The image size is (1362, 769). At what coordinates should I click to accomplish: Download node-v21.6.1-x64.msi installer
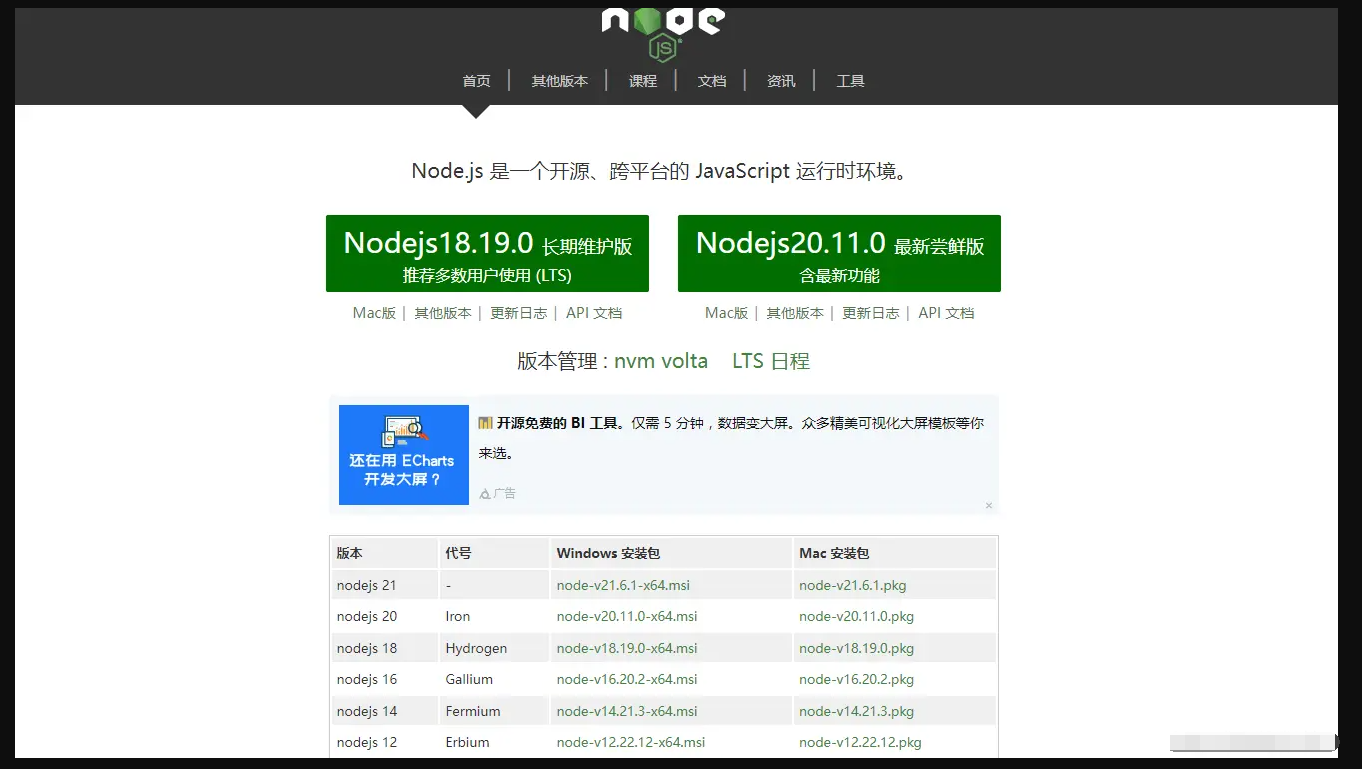pyautogui.click(x=625, y=584)
